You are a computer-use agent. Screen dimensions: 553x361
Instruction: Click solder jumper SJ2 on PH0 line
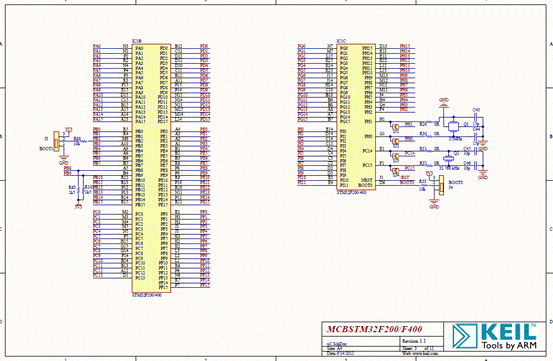[395, 141]
